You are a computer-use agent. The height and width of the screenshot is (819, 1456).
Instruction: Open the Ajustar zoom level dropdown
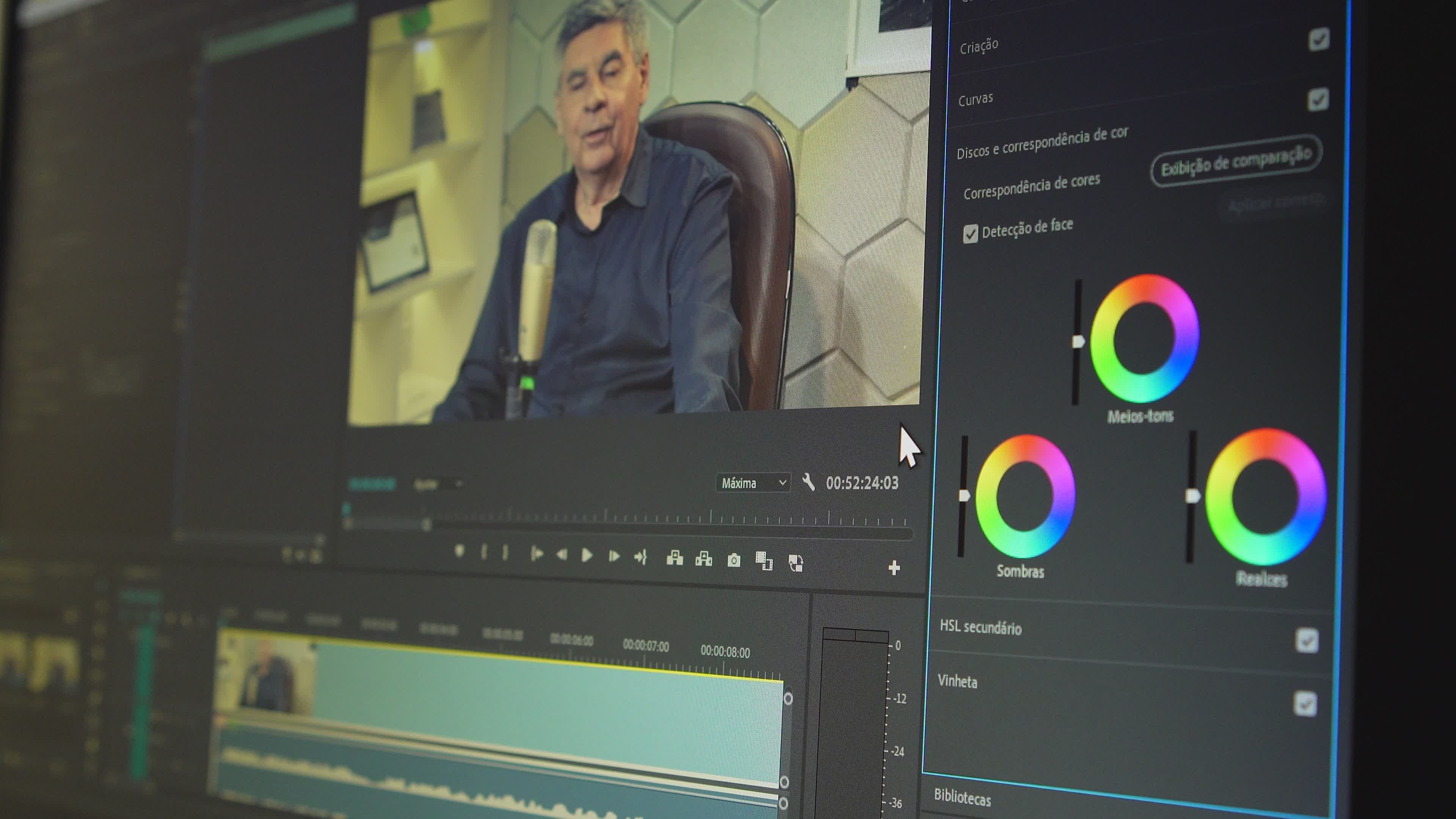[439, 485]
